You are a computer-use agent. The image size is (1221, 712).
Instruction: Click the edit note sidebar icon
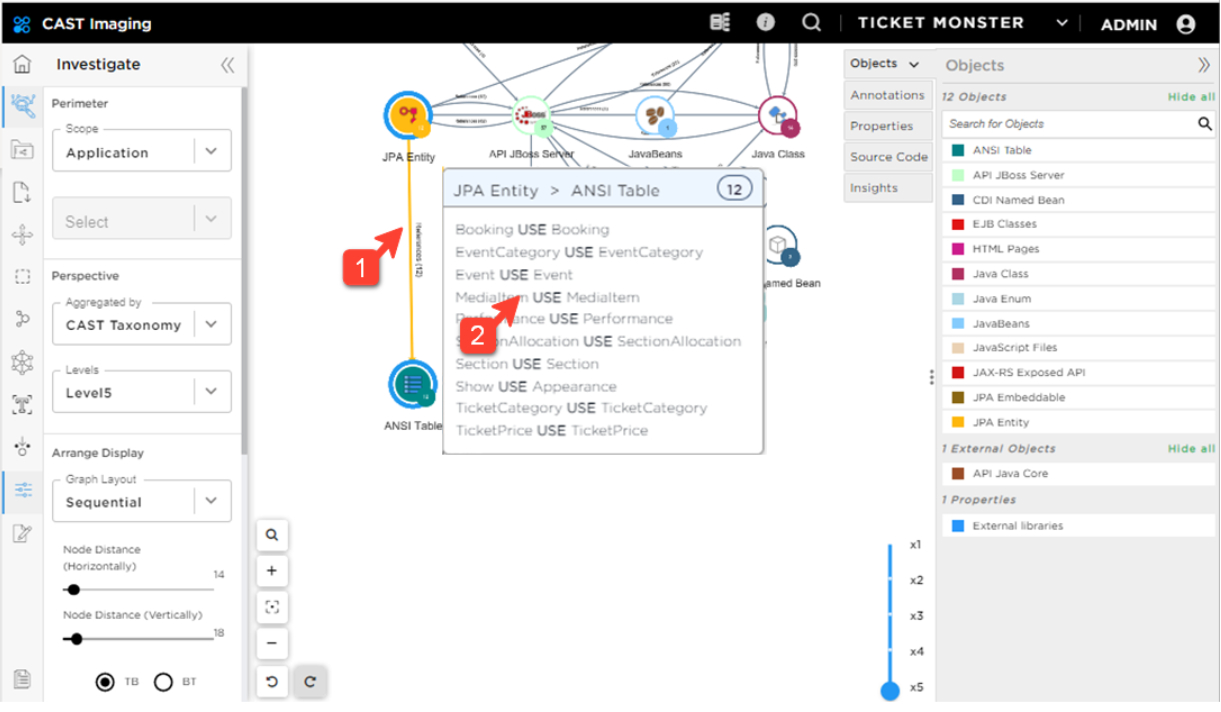coord(21,533)
